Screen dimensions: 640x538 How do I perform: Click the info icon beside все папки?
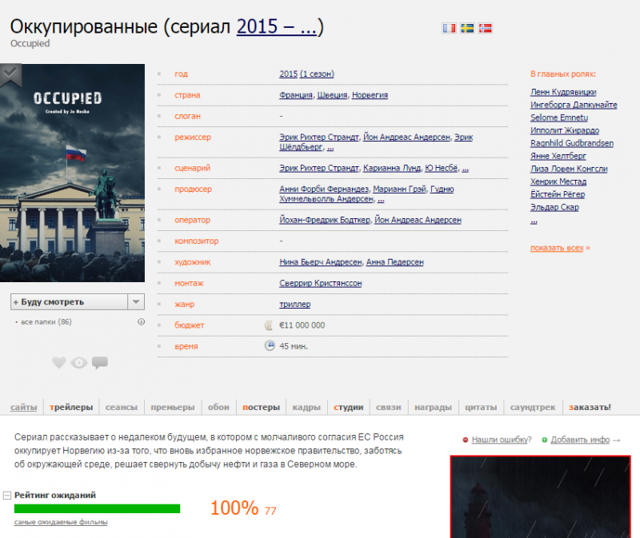click(x=141, y=322)
